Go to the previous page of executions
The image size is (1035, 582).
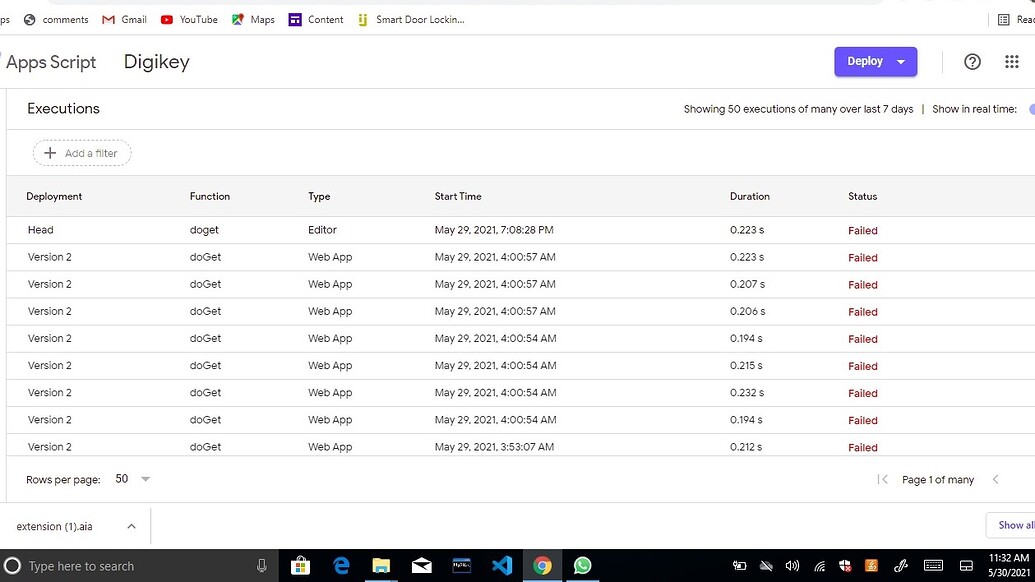995,480
